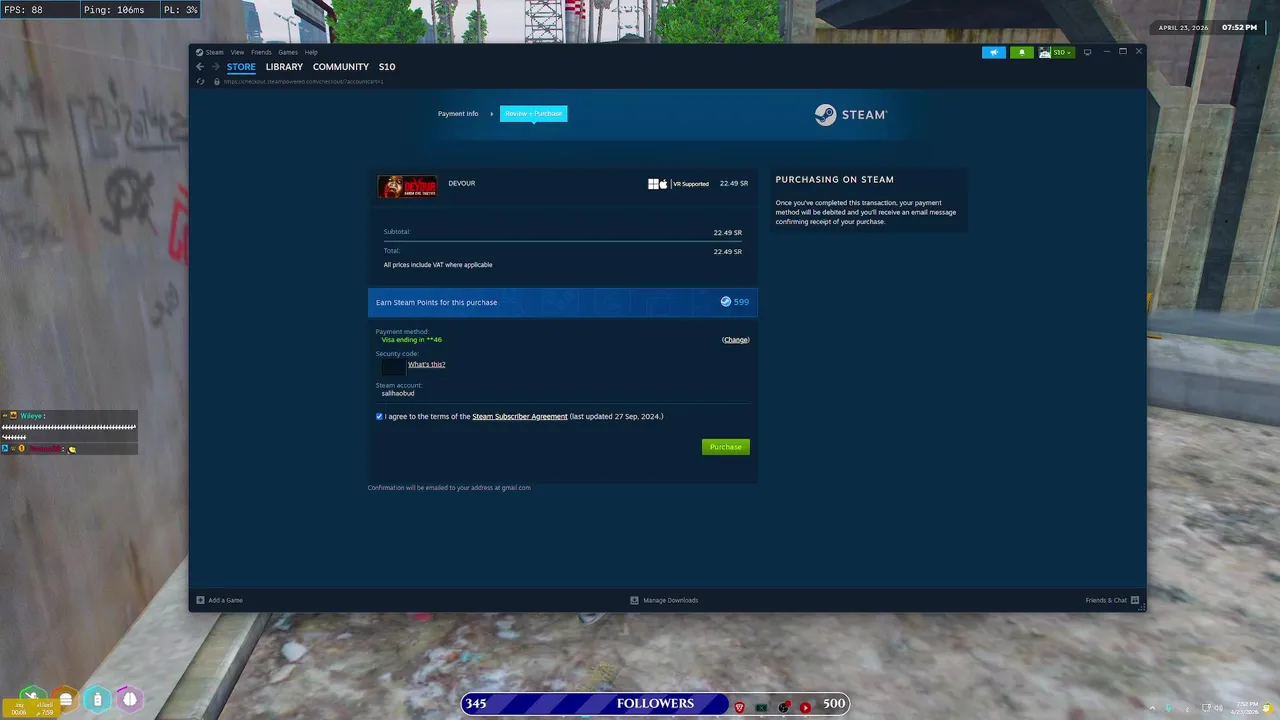Click the '599' Steam Points value

pyautogui.click(x=741, y=302)
